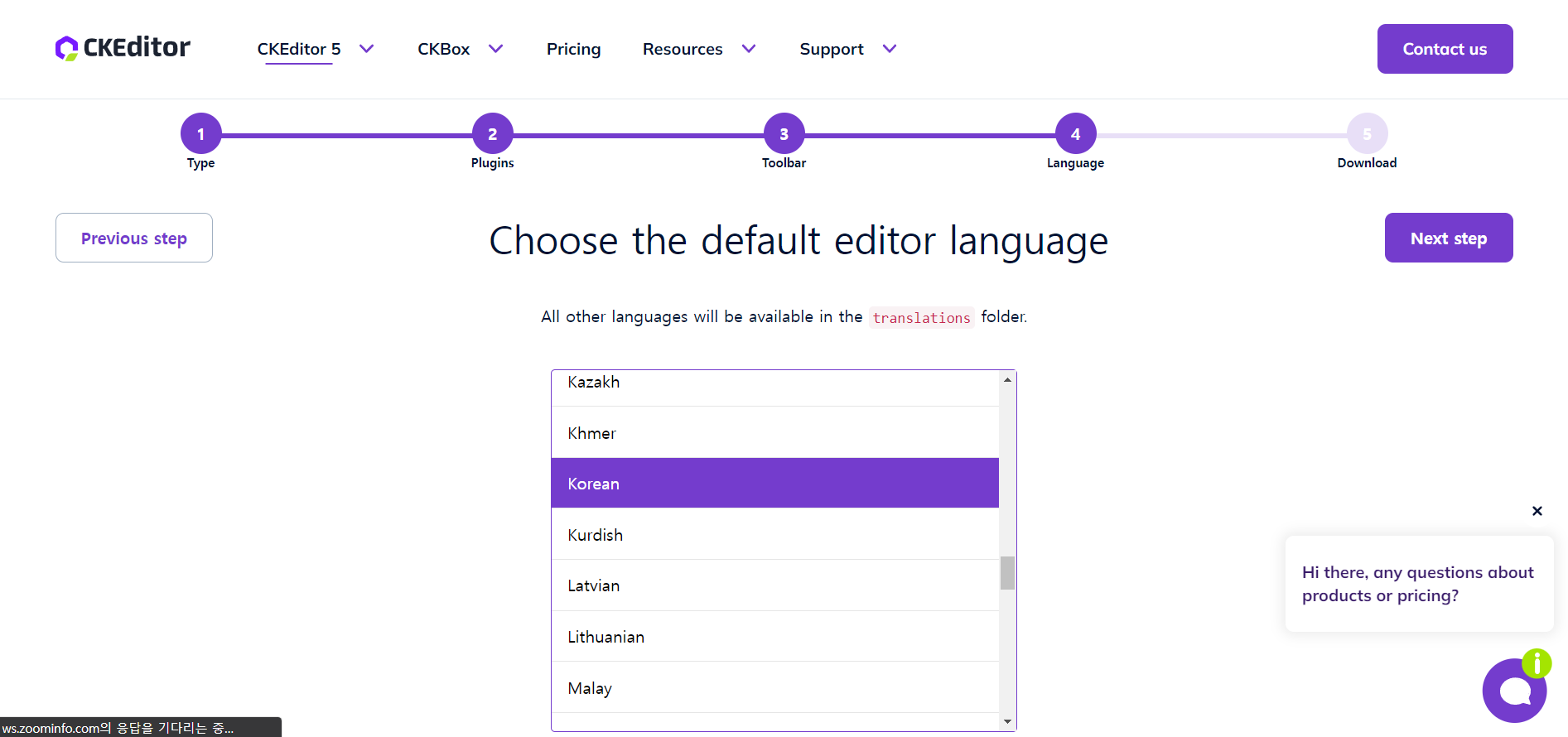
Task: Open the CKEditor 5 menu item
Action: click(x=299, y=49)
